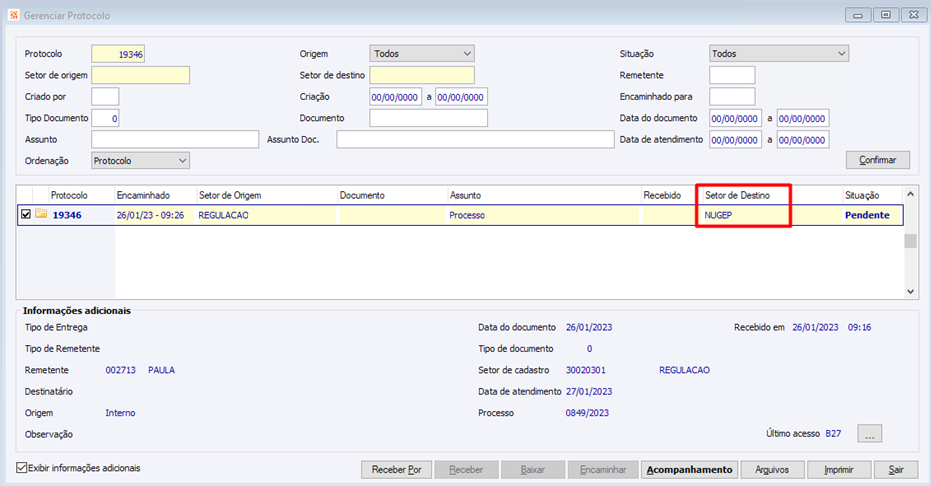
Task: Click the folder icon on protocol 19346 row
Action: pos(41,214)
